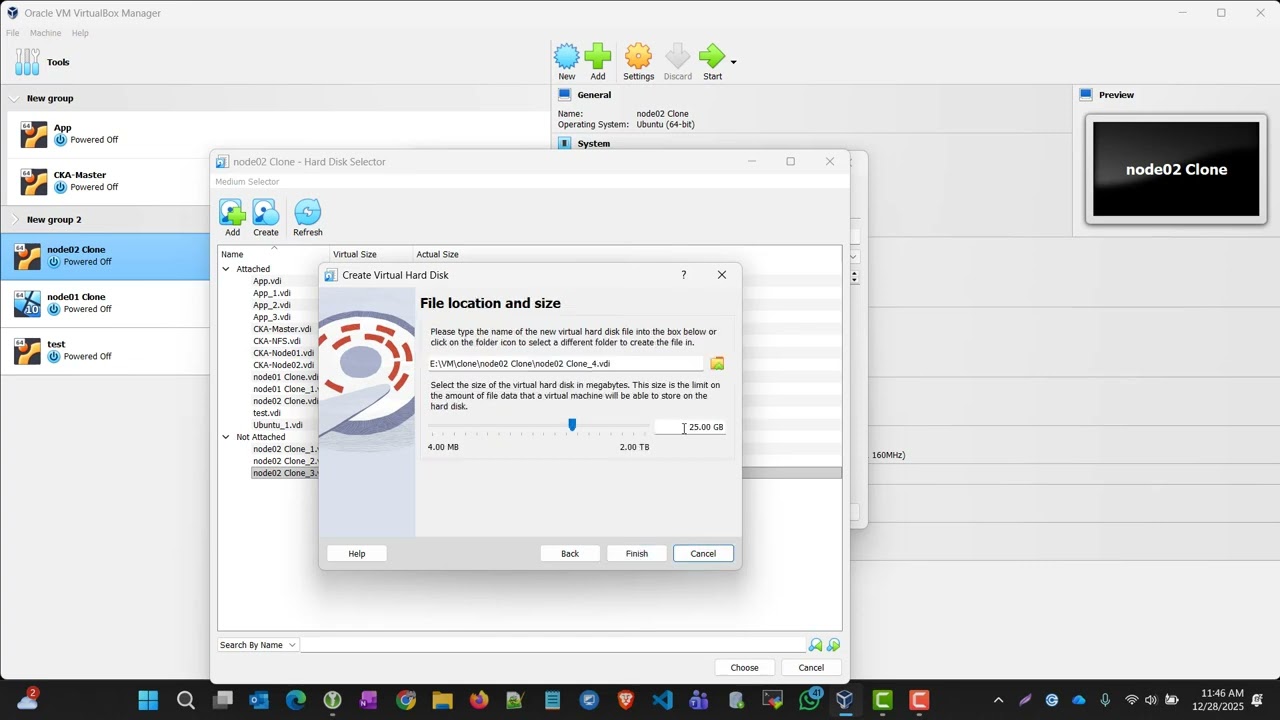Click the Preview panel icon

tap(1086, 95)
